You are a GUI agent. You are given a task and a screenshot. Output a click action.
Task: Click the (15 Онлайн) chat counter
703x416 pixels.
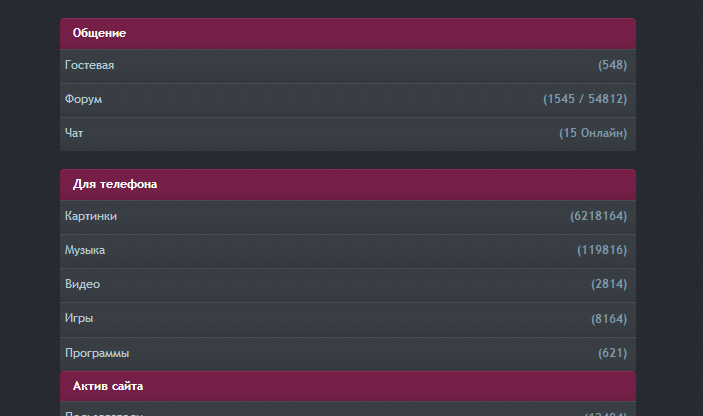(x=593, y=133)
